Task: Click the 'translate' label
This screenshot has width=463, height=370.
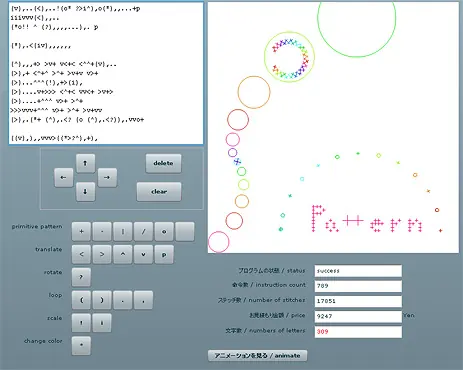Action: pos(49,249)
